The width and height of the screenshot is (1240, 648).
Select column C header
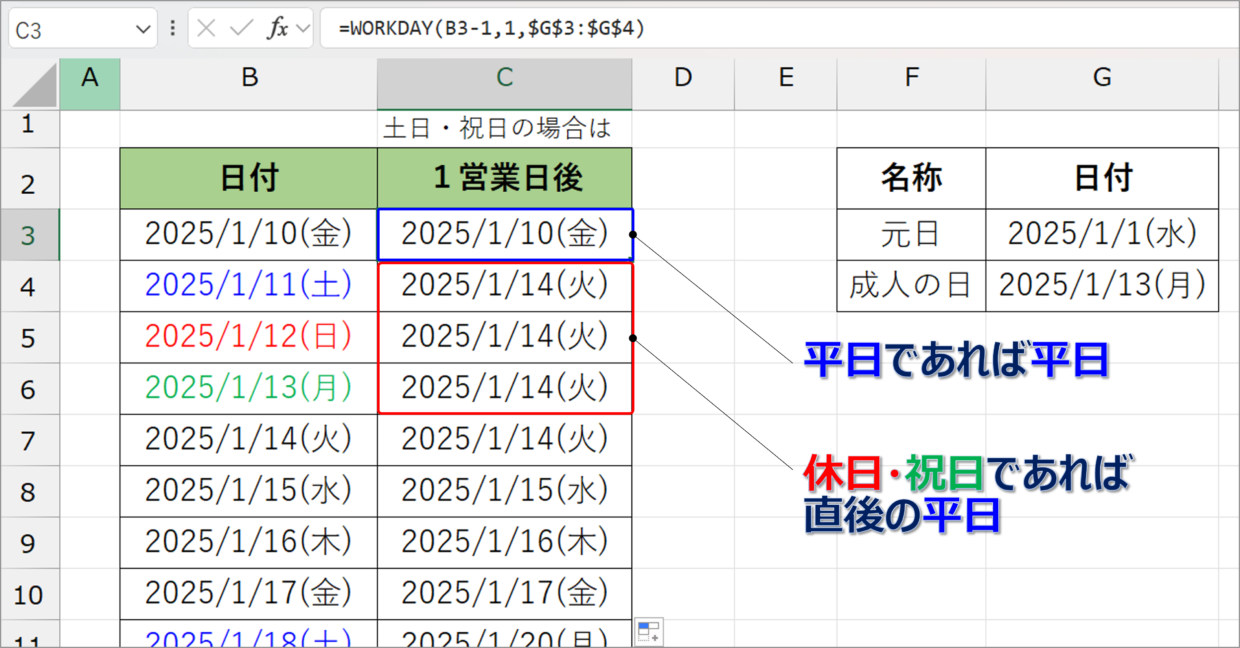(x=504, y=78)
